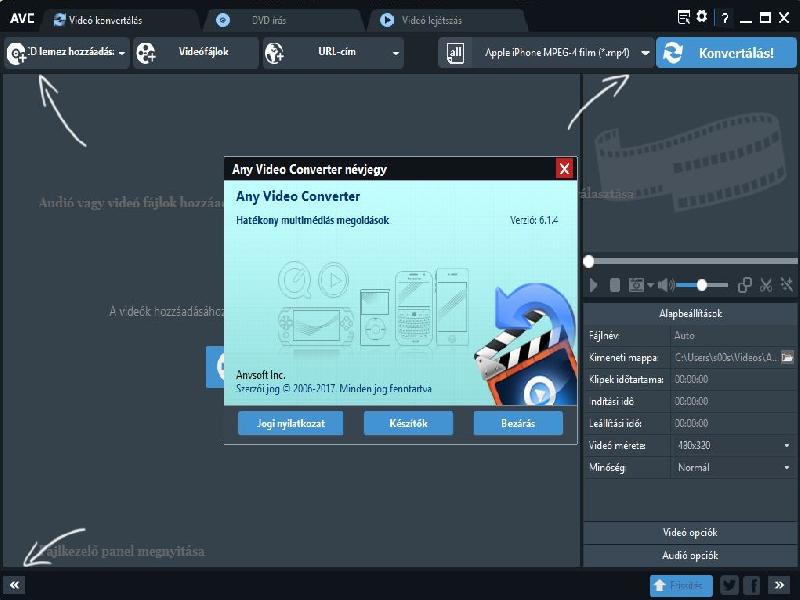Click the AVC logo in the title bar
800x600 pixels.
point(22,19)
